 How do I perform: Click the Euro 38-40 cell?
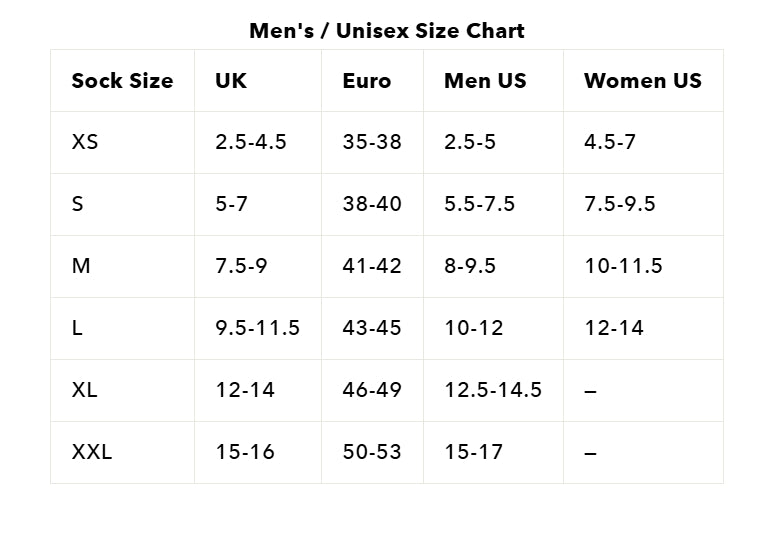[372, 204]
